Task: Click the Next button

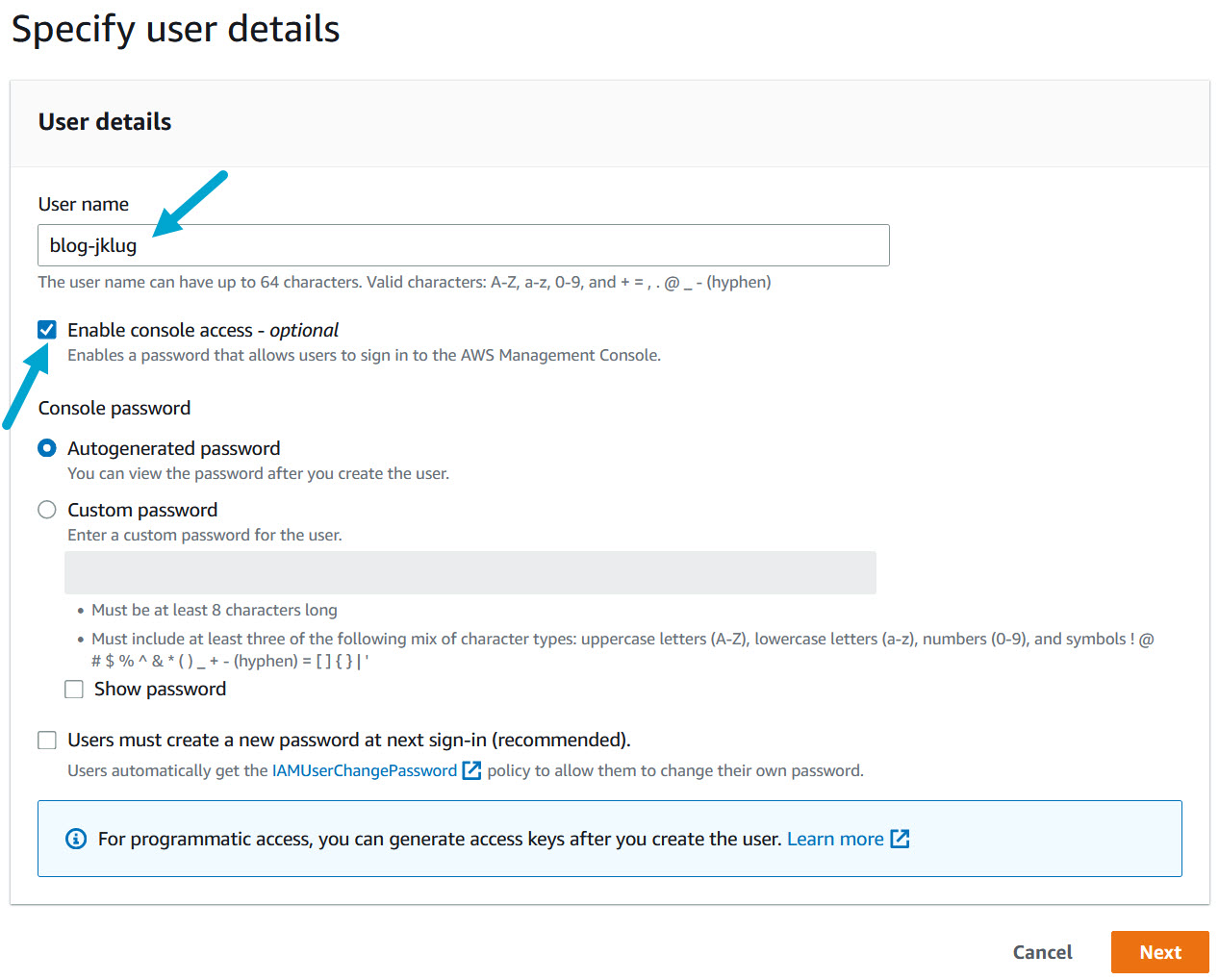Action: [1159, 952]
